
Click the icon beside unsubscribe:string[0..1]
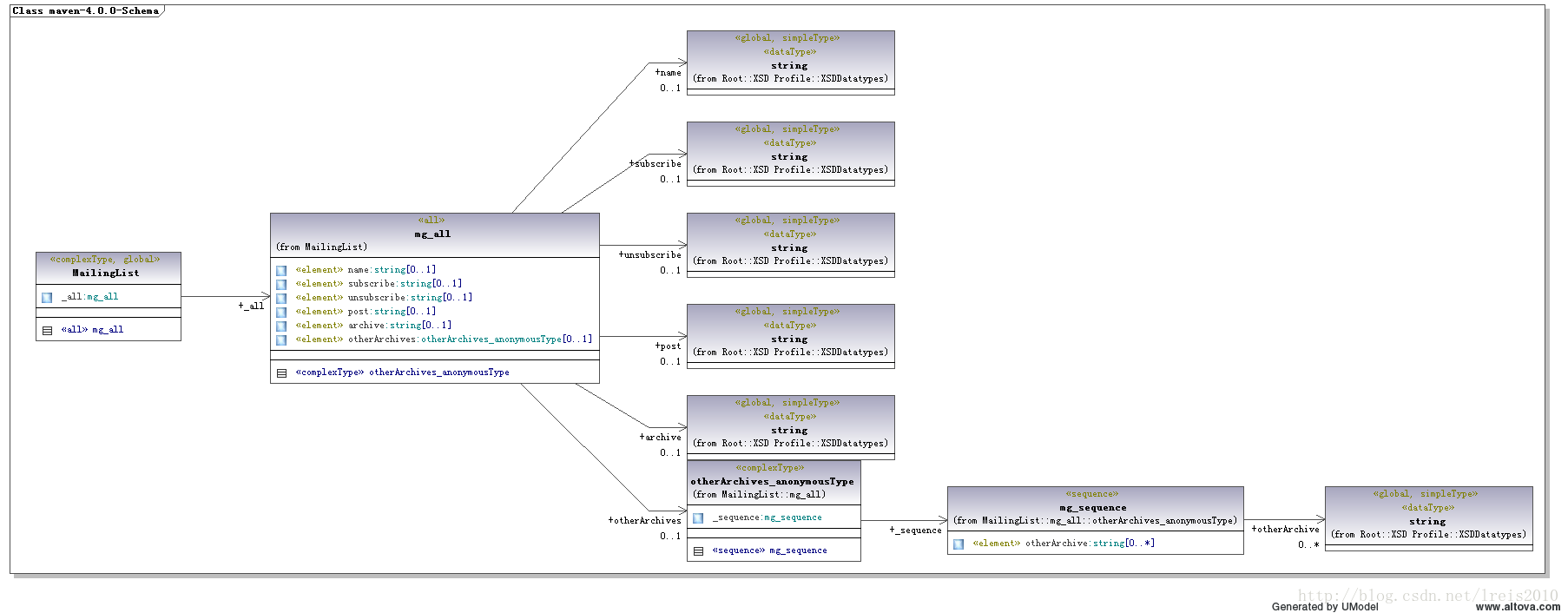tap(281, 299)
